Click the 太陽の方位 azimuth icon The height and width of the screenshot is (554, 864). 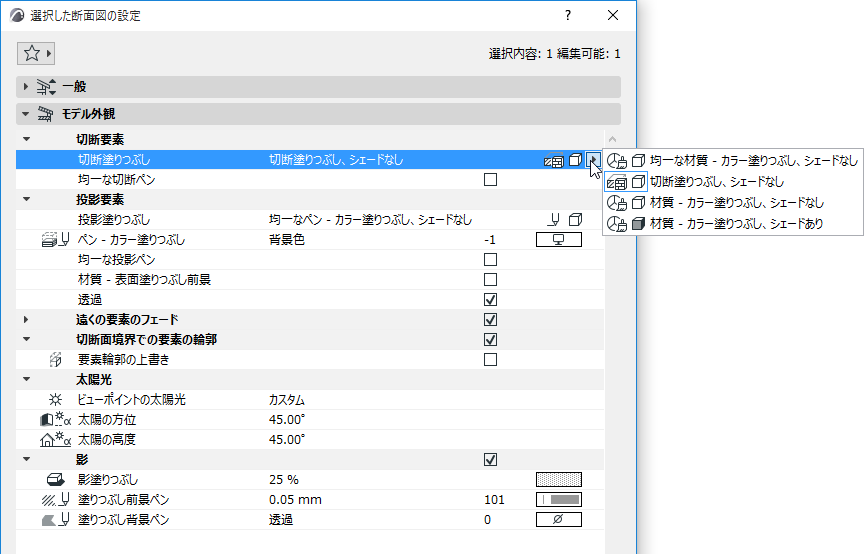coord(55,419)
